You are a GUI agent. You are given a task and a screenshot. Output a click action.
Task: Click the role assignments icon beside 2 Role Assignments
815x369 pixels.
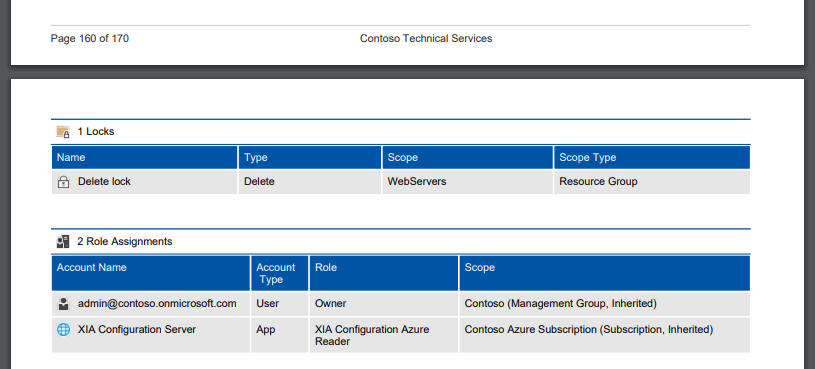63,242
